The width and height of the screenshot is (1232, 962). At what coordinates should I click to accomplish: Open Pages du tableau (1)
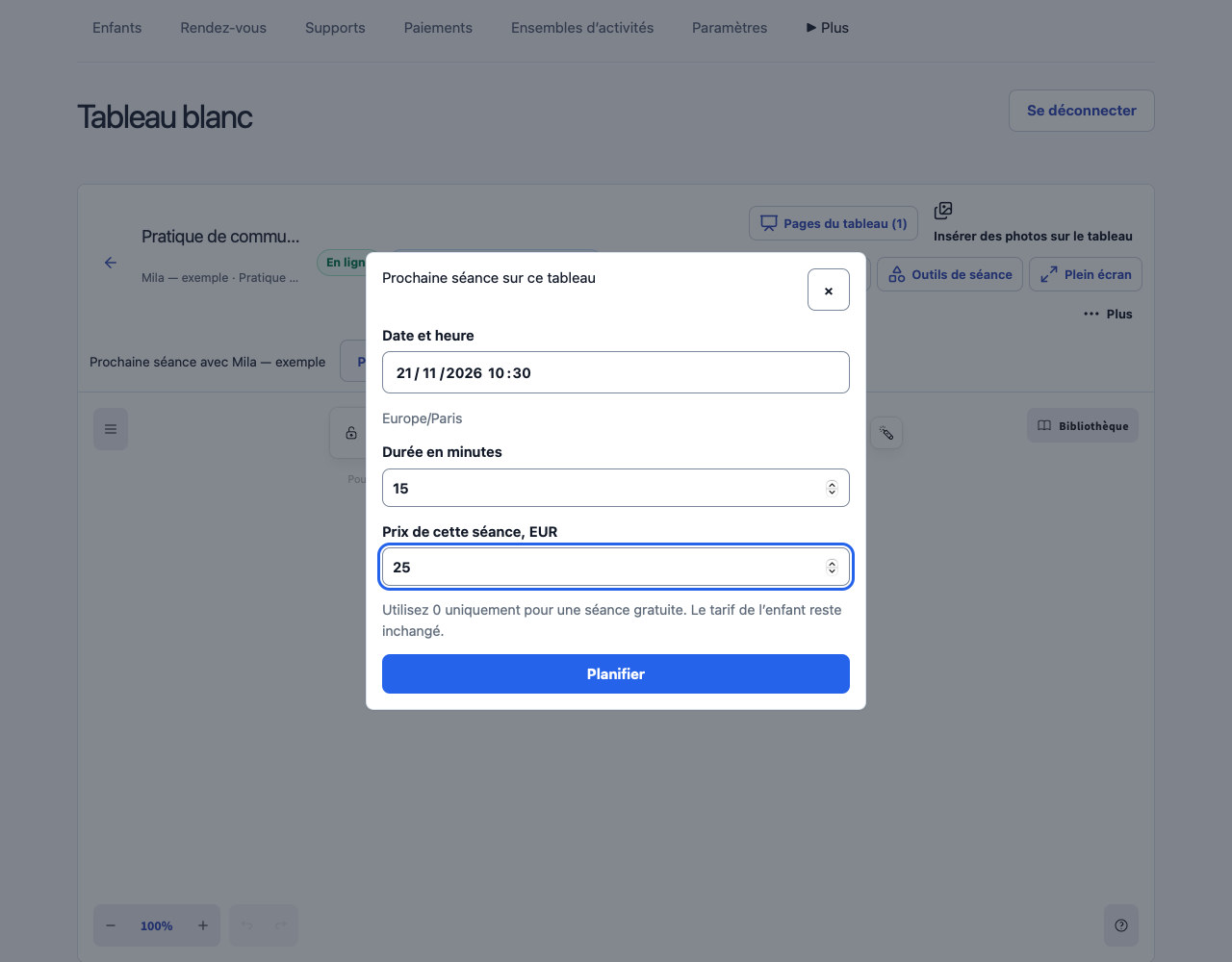pos(834,223)
